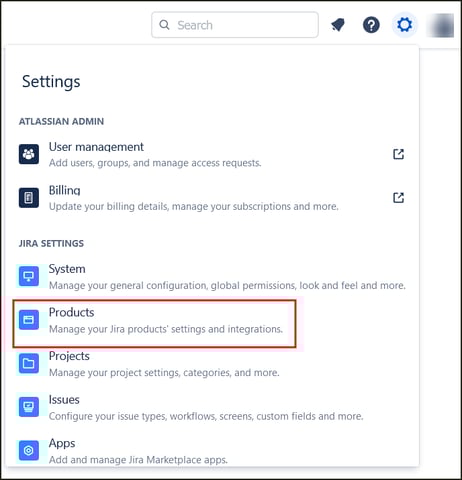Click the search magnifier icon
The image size is (462, 480).
pos(164,25)
